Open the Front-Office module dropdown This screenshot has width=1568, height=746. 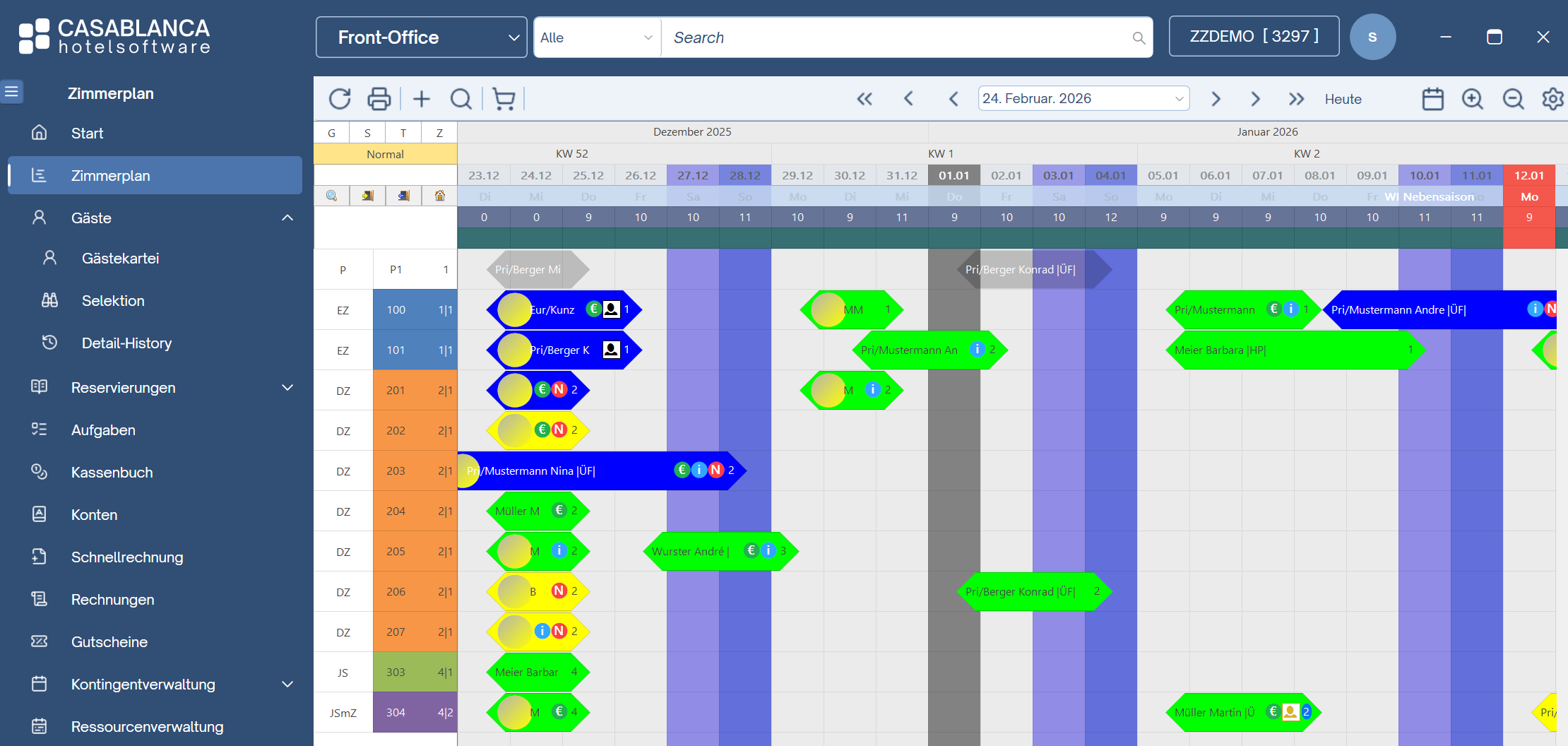[422, 37]
